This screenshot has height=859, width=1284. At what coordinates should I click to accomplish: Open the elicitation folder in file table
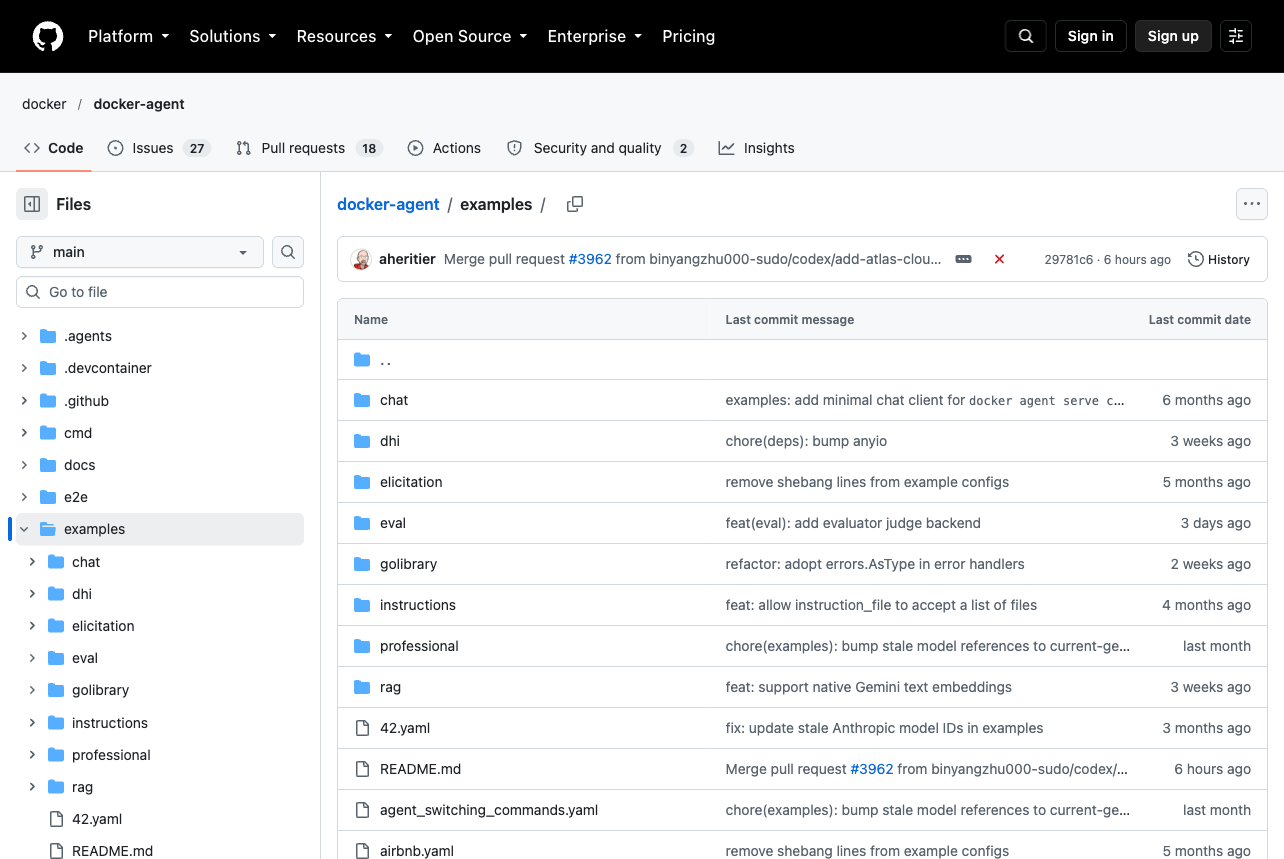411,482
